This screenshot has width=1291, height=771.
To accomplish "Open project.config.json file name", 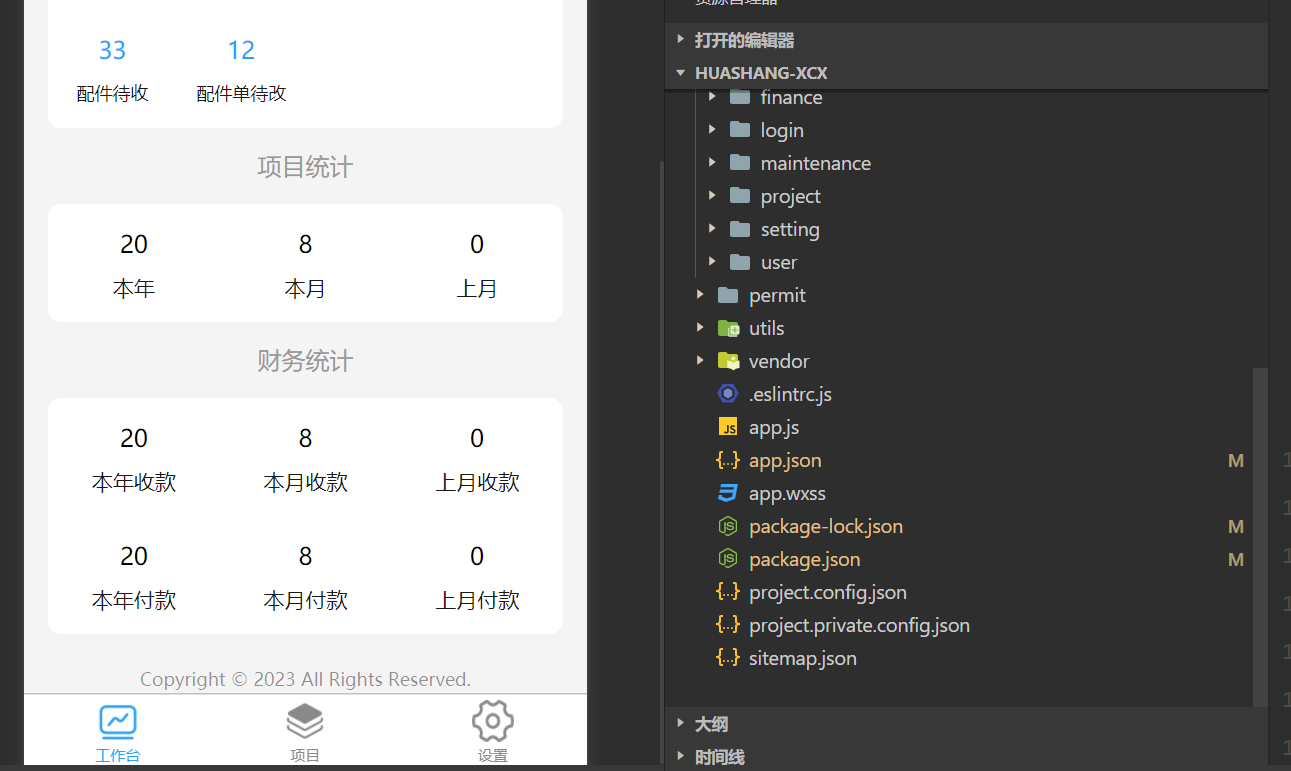I will 828,592.
